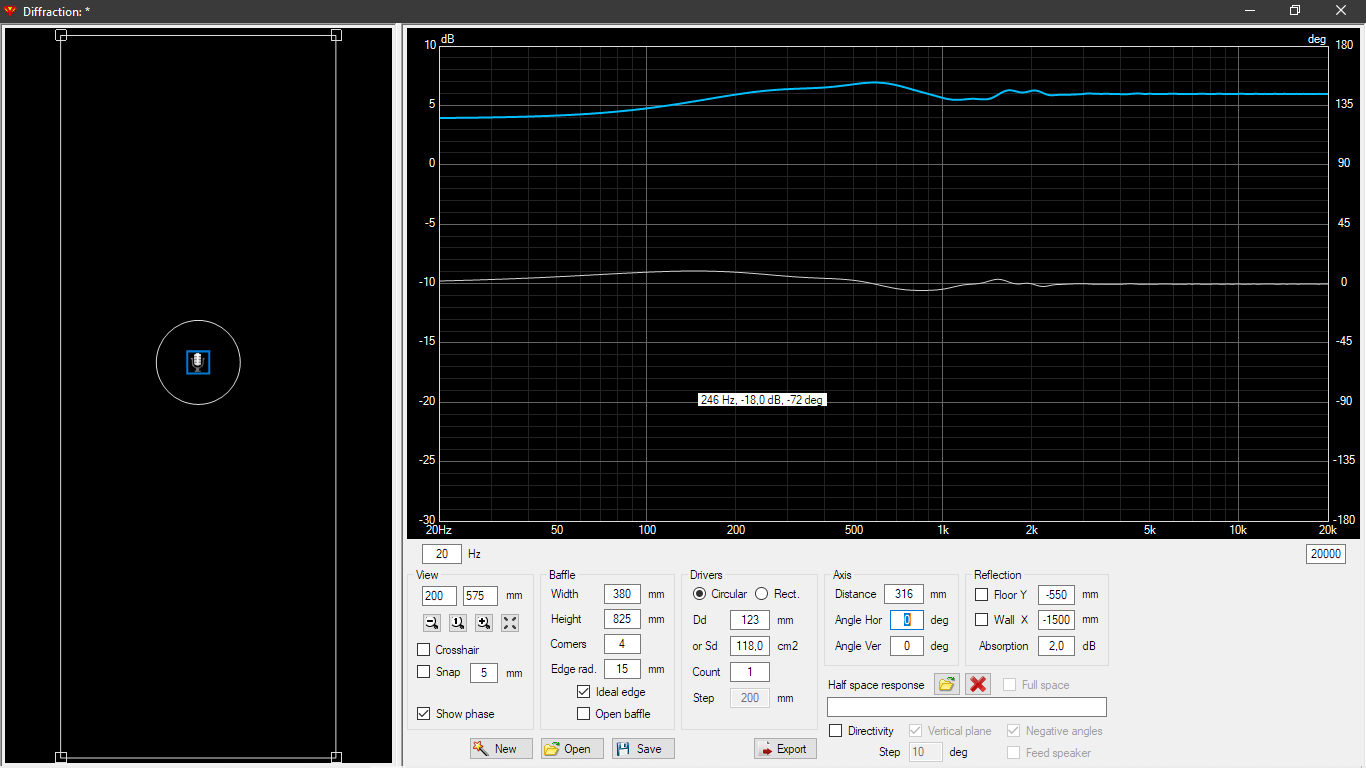The width and height of the screenshot is (1366, 768).
Task: Click Edge rad. field
Action: (622, 669)
